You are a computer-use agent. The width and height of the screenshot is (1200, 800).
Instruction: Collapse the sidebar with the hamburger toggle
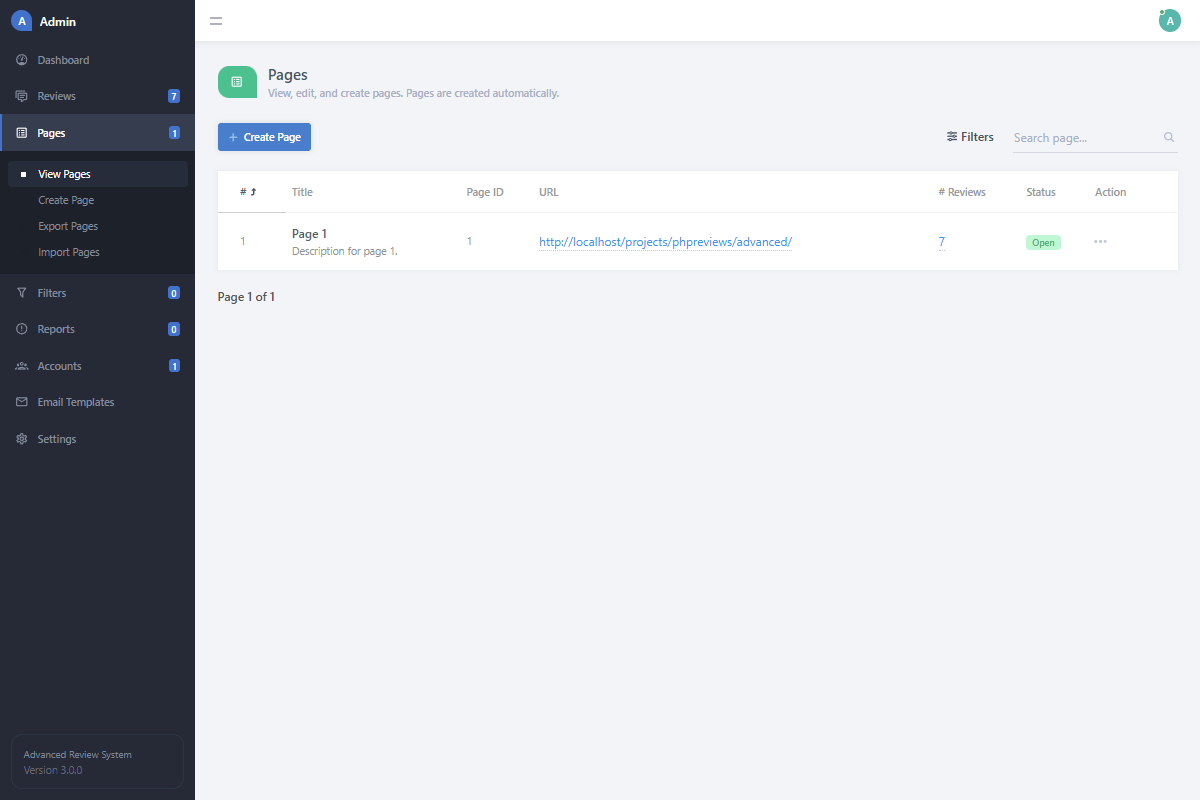tap(216, 20)
